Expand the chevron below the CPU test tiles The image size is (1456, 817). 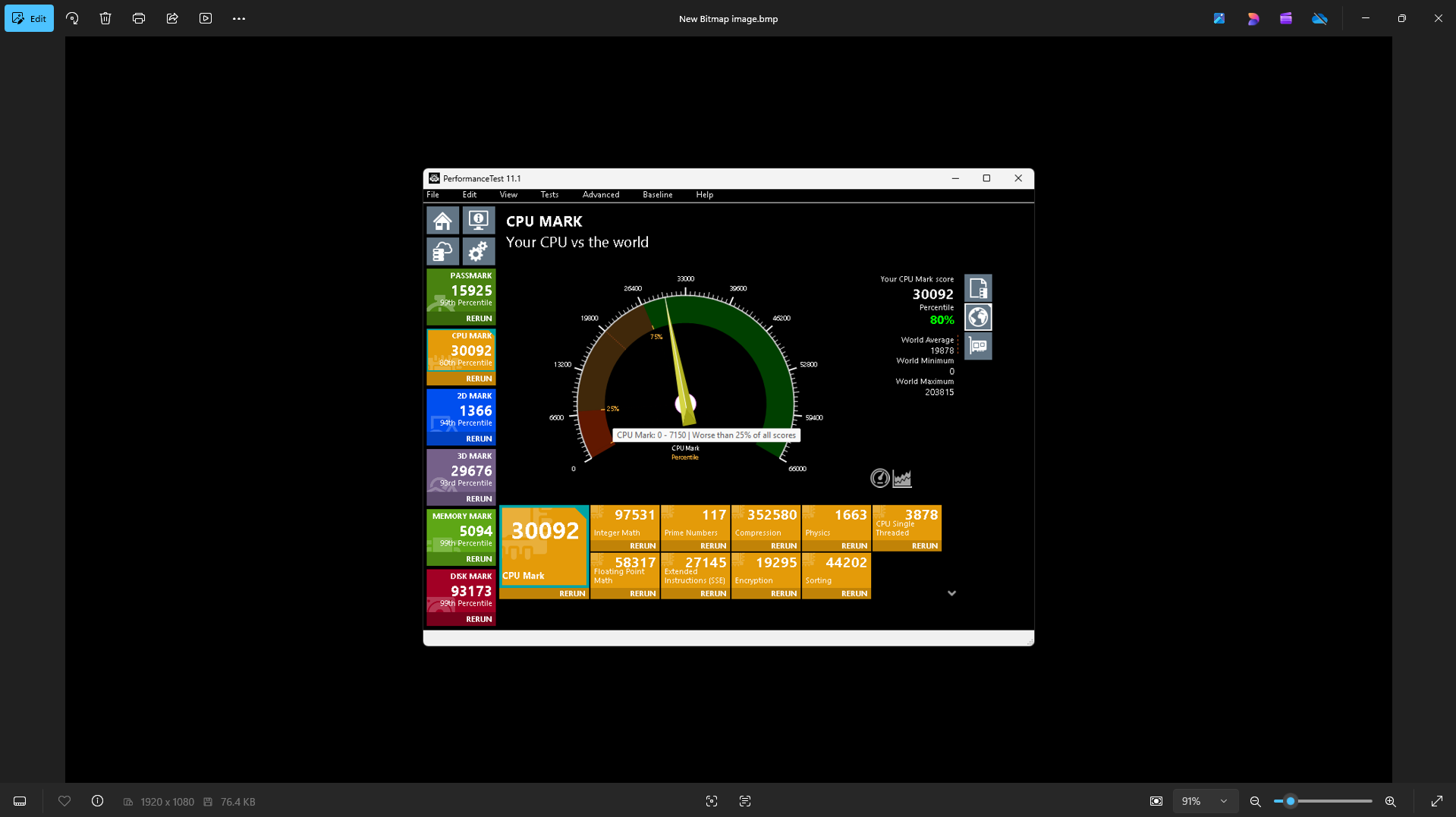pos(951,593)
